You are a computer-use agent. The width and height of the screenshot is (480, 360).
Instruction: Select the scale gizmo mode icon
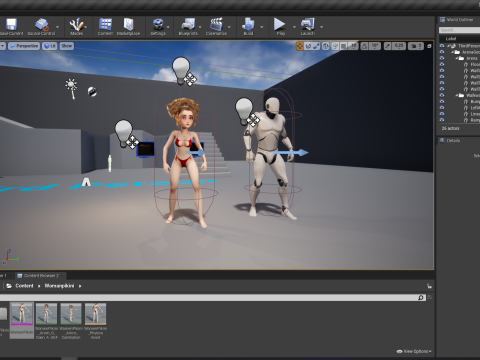316,46
